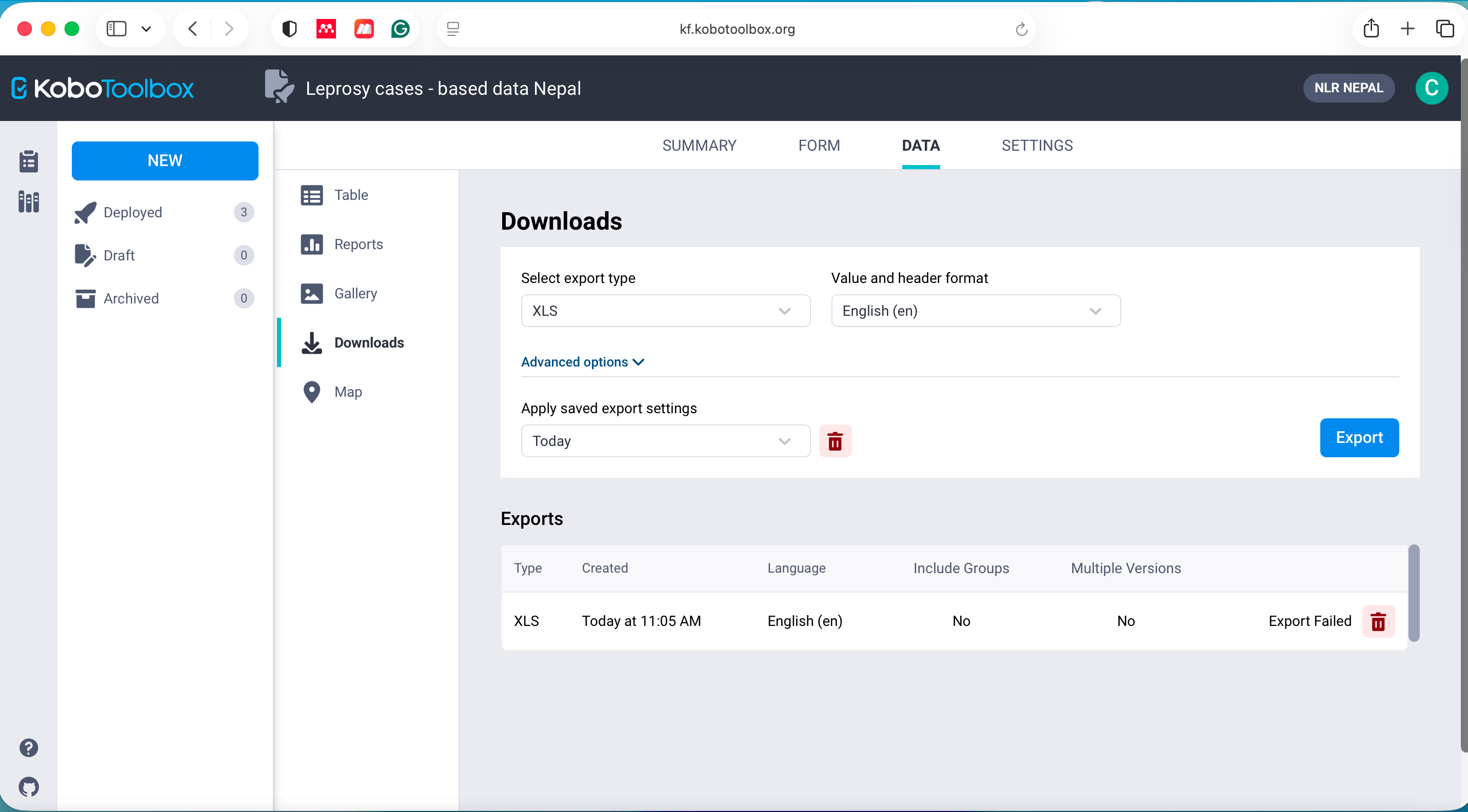Open the Apply saved export settings dropdown
The height and width of the screenshot is (812, 1468).
[x=665, y=441]
